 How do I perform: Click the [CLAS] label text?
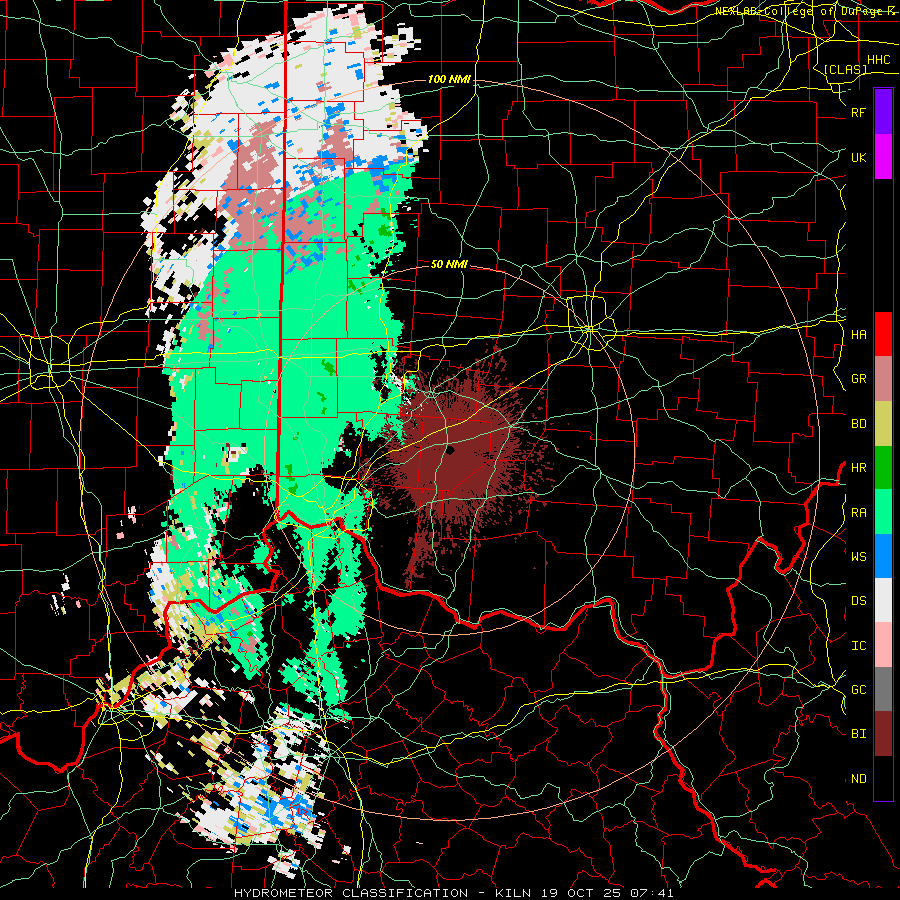[845, 70]
